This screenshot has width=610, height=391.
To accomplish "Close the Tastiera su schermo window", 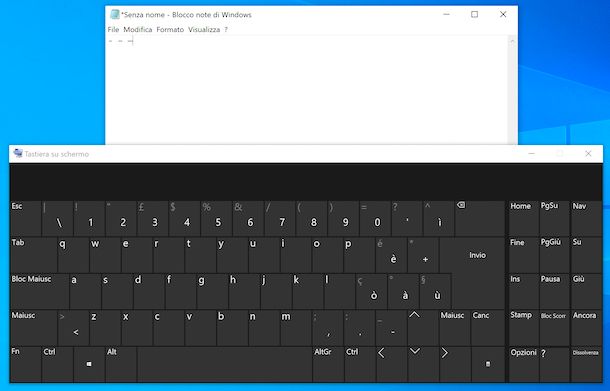I will 588,154.
